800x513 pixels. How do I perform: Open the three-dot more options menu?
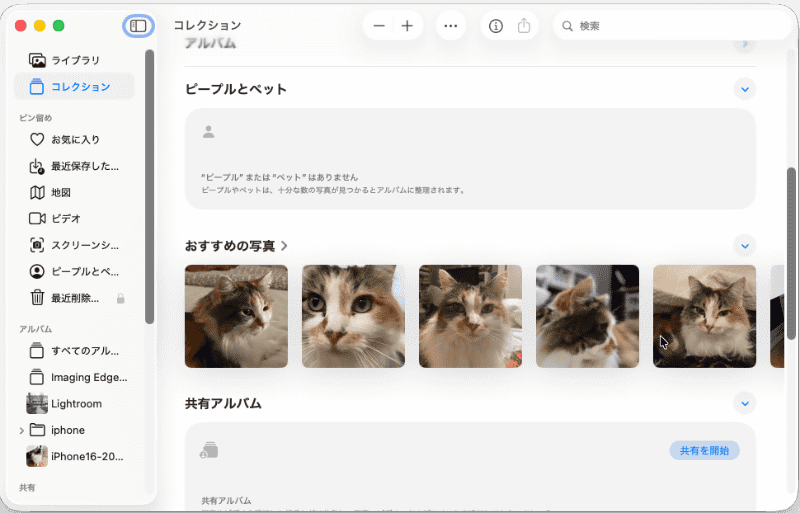(451, 26)
